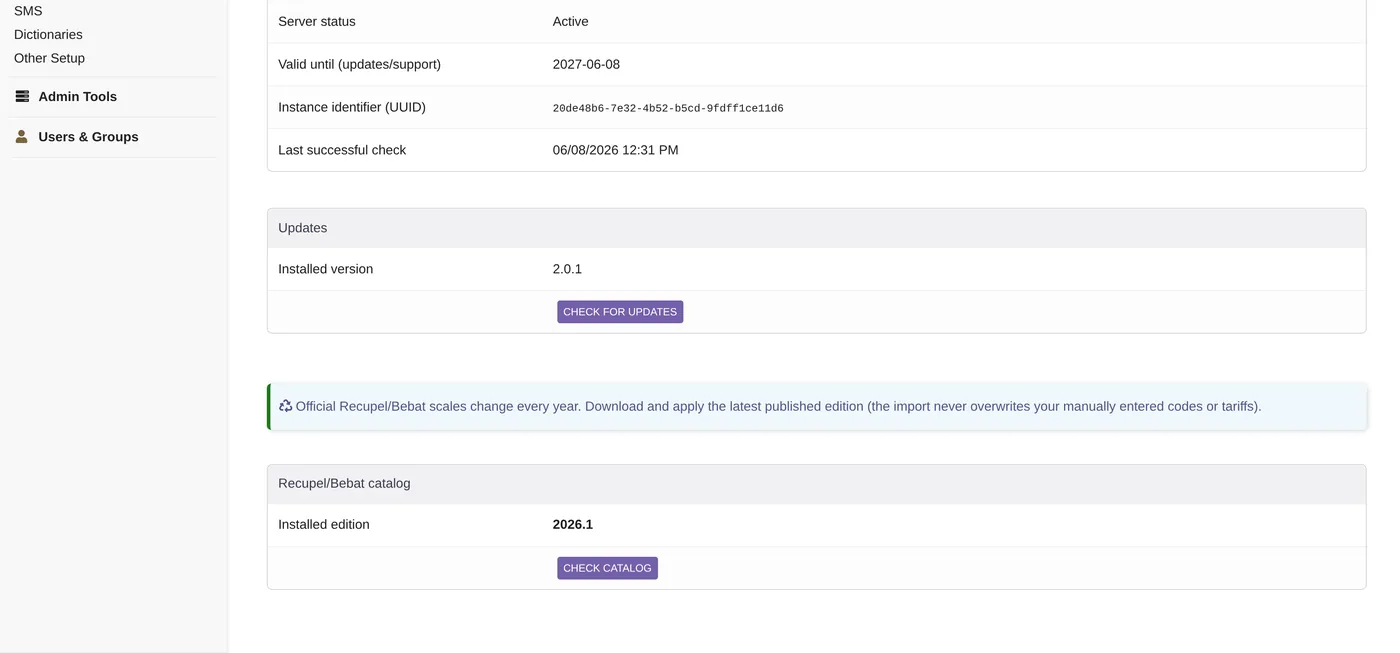Click the Active server status value

click(x=570, y=21)
